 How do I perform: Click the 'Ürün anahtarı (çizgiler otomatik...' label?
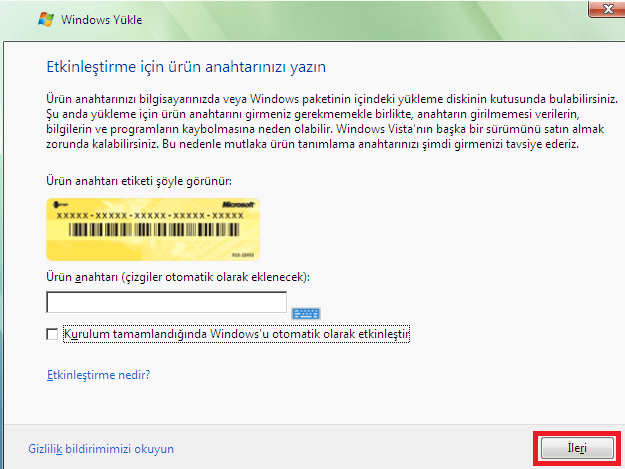point(178,277)
